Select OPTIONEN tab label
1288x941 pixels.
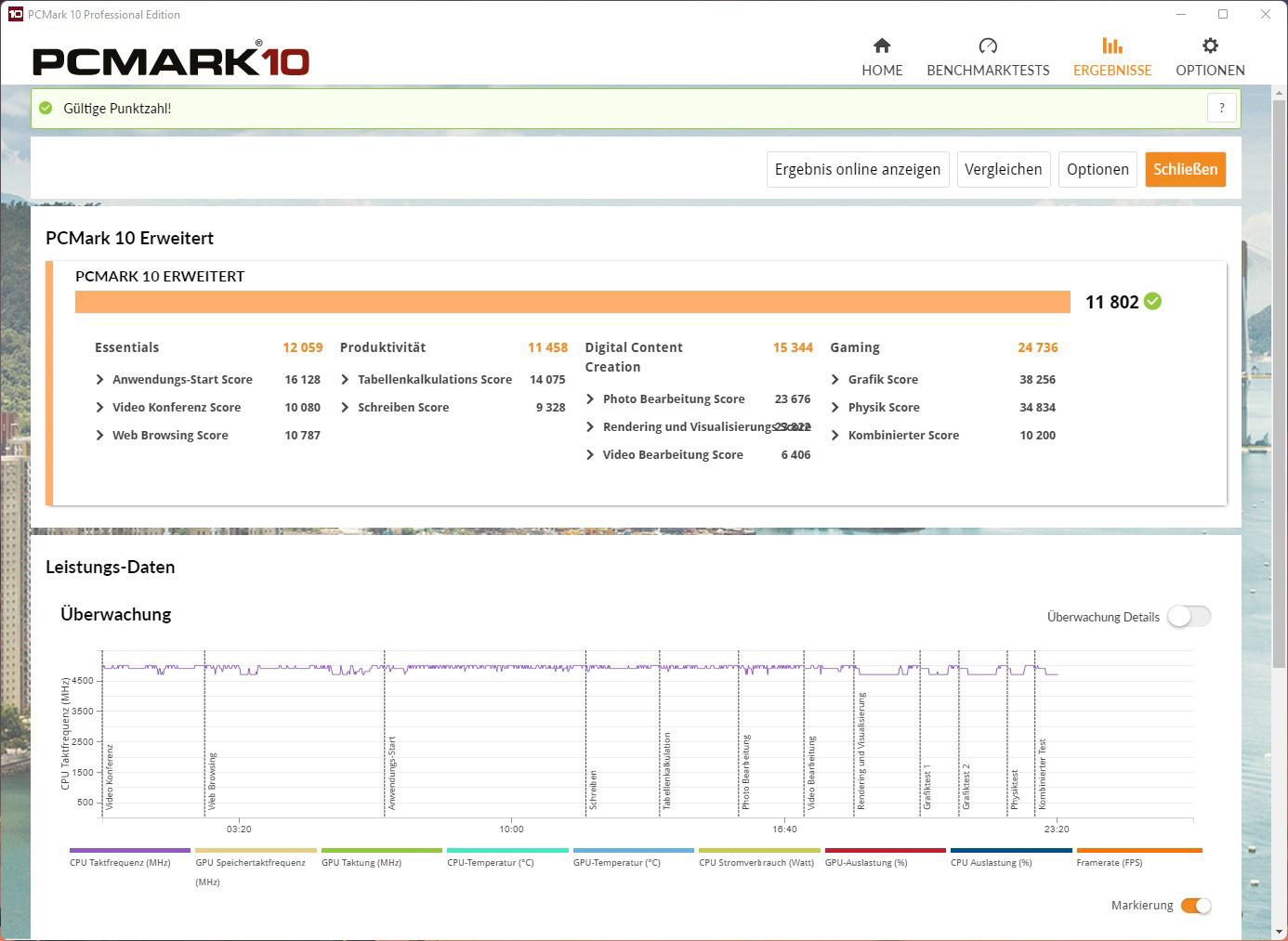[x=1210, y=71]
